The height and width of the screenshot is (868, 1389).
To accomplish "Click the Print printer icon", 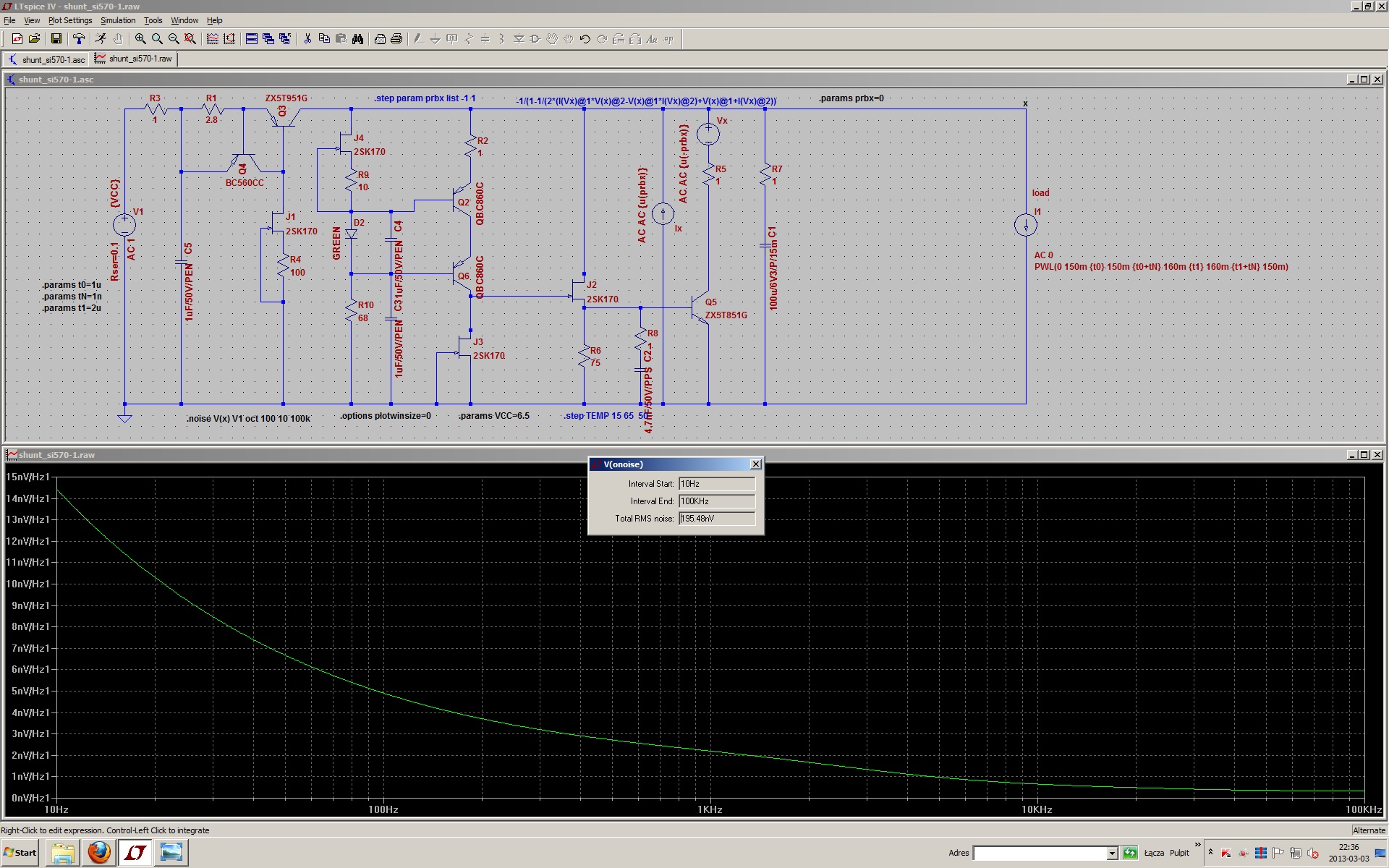I will tap(396, 39).
